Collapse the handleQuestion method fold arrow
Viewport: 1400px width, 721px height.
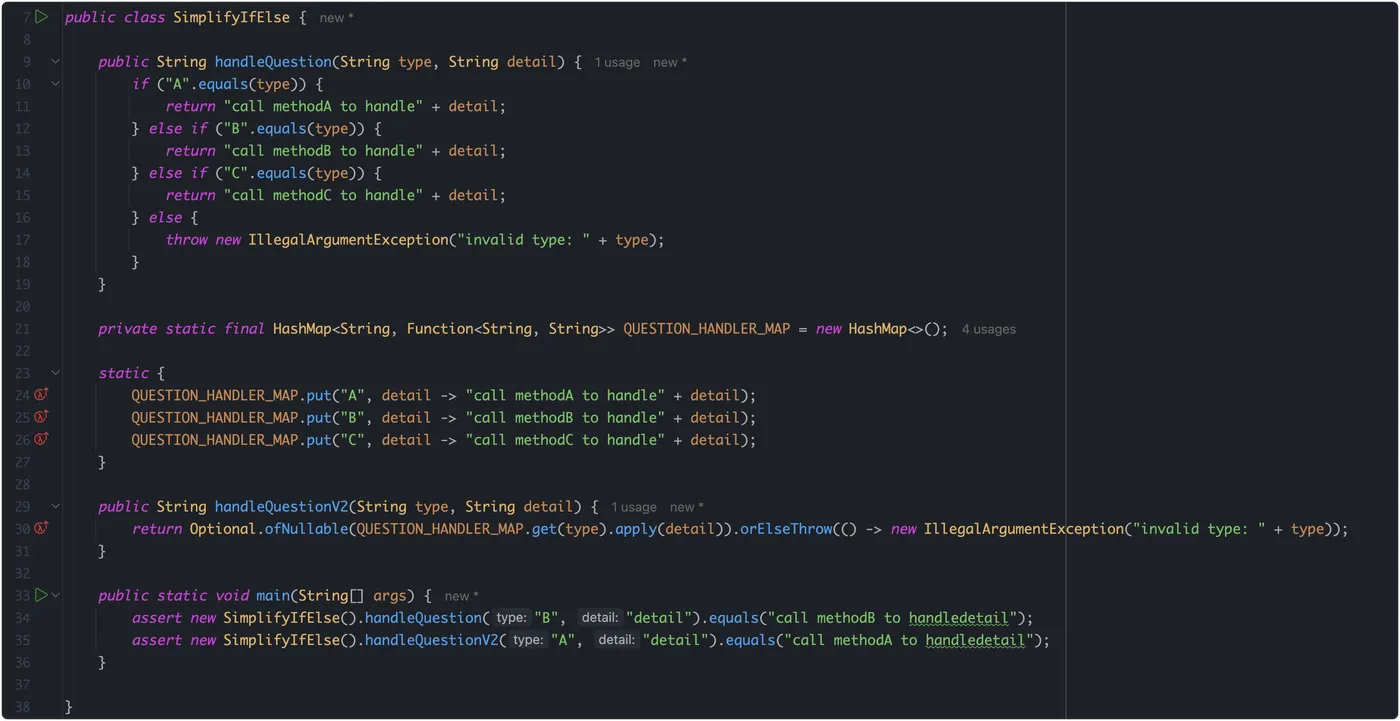[x=56, y=62]
